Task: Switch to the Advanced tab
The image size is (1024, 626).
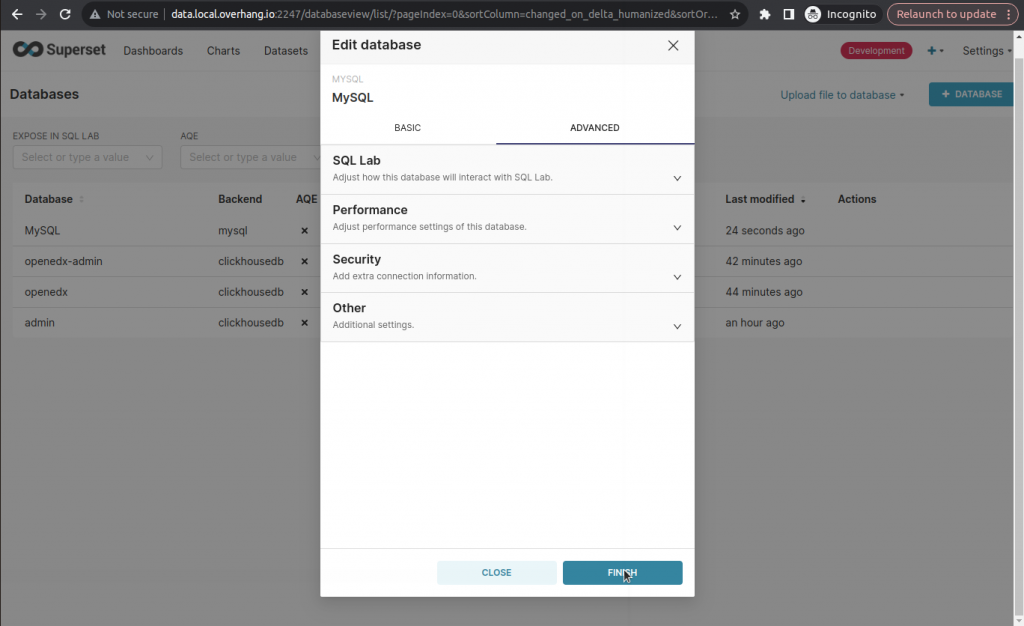Action: tap(594, 127)
